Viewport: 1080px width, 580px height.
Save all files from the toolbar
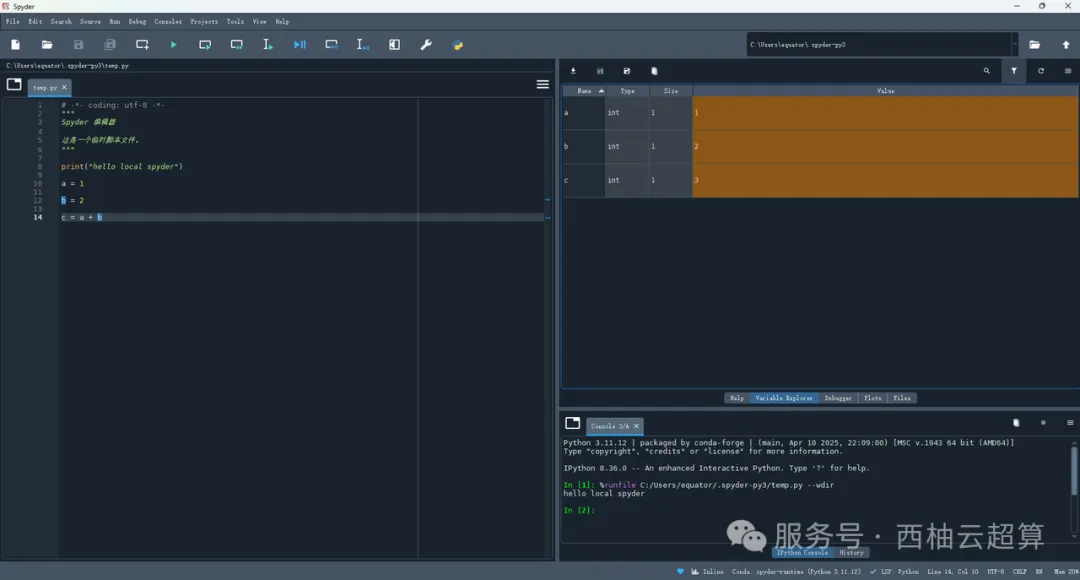pyautogui.click(x=110, y=45)
